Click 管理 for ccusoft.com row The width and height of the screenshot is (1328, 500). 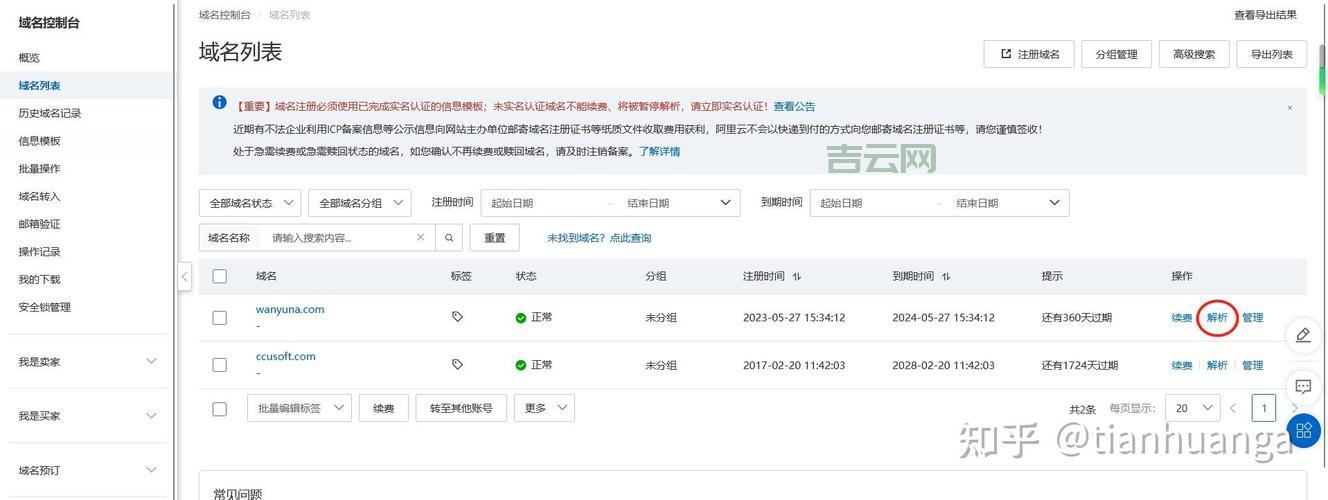click(x=1252, y=366)
